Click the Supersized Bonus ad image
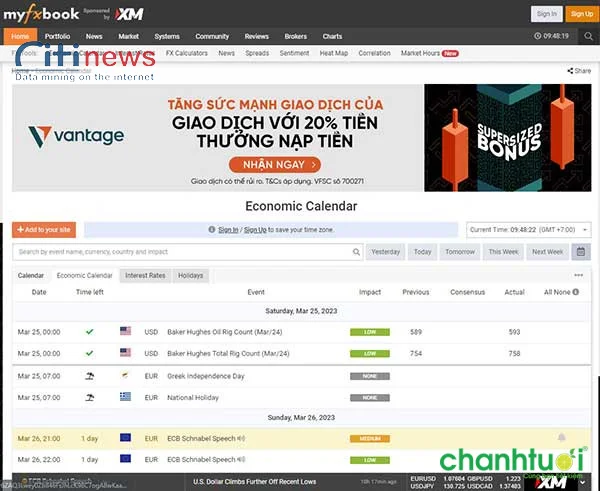Image resolution: width=600 pixels, height=491 pixels. (x=508, y=138)
